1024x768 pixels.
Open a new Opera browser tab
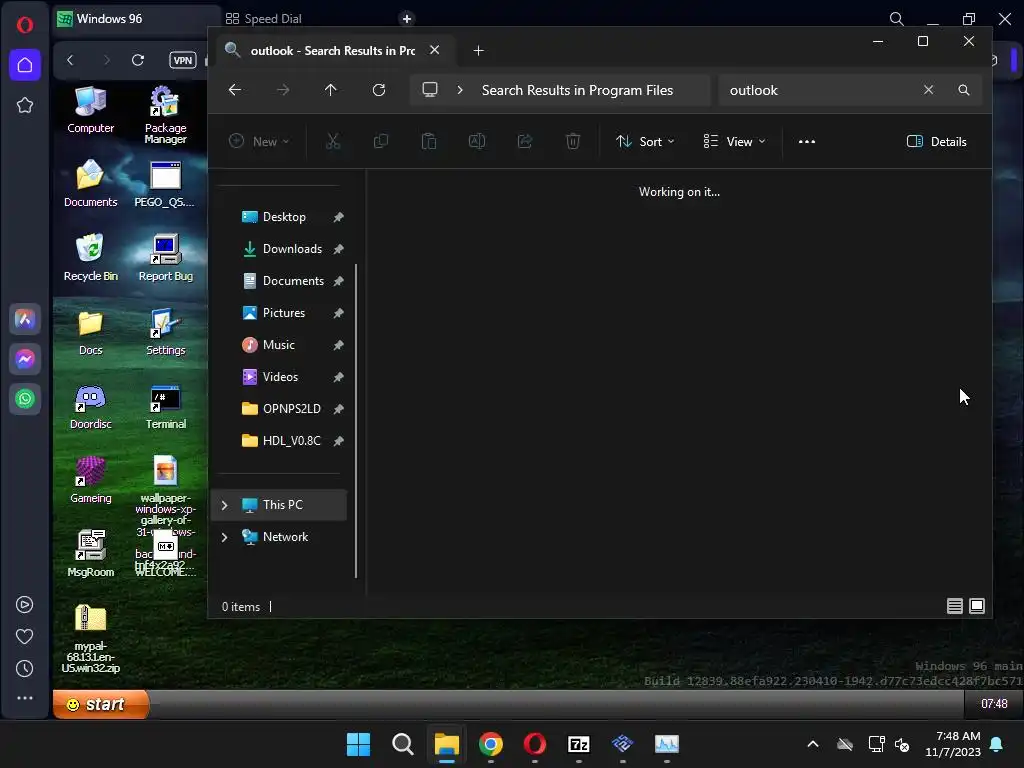tap(407, 18)
